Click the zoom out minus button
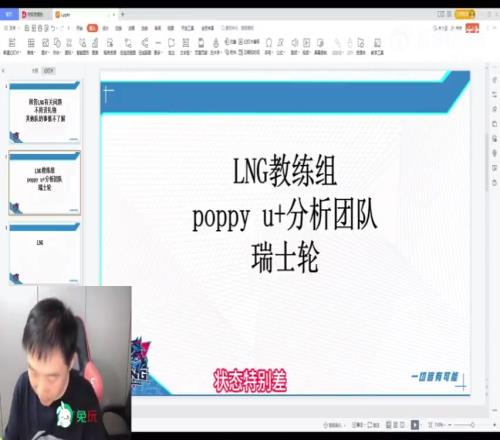This screenshot has height=440, width=500. point(450,425)
